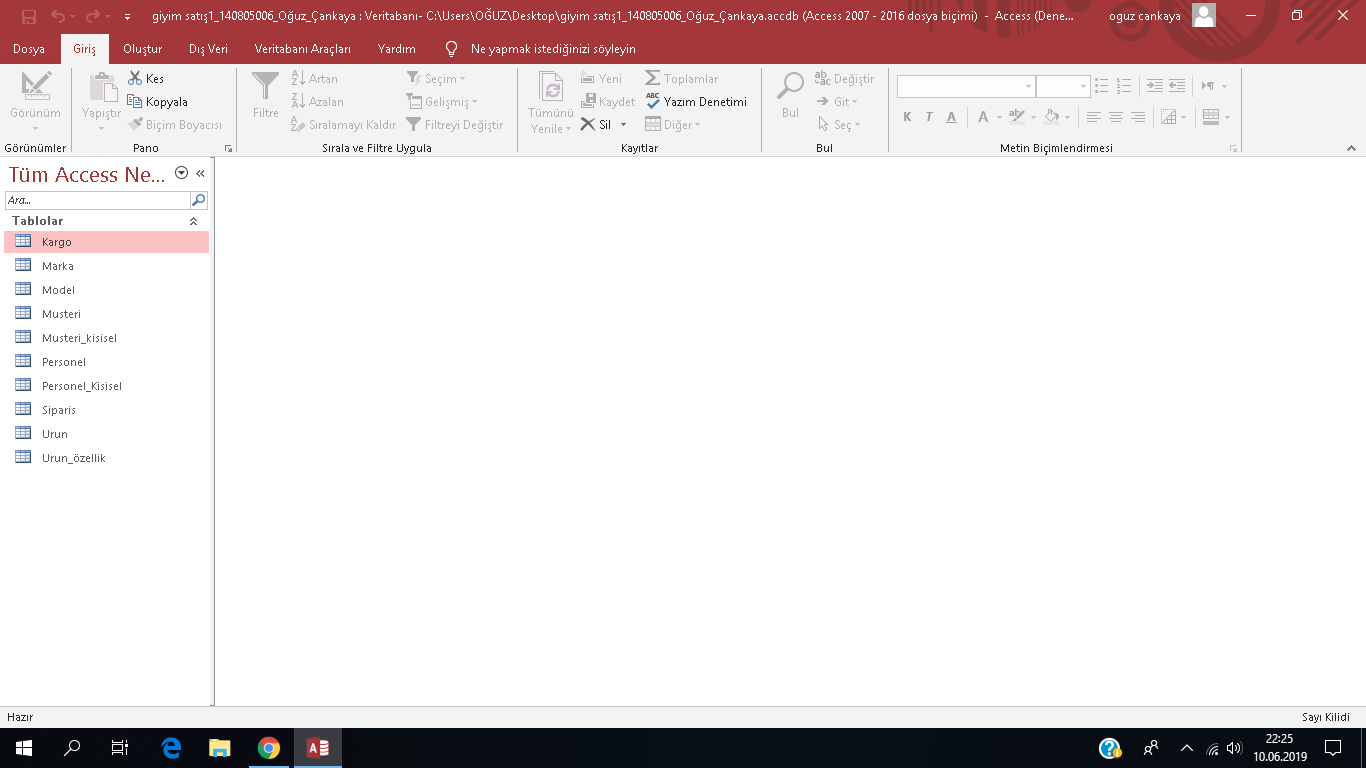This screenshot has height=768, width=1366.
Task: Click the Veritabanı Araçları tab
Action: coord(302,49)
